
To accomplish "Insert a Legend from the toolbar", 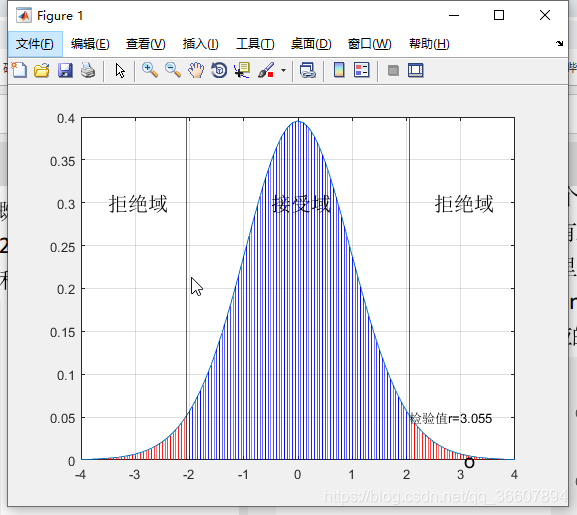I will click(362, 70).
